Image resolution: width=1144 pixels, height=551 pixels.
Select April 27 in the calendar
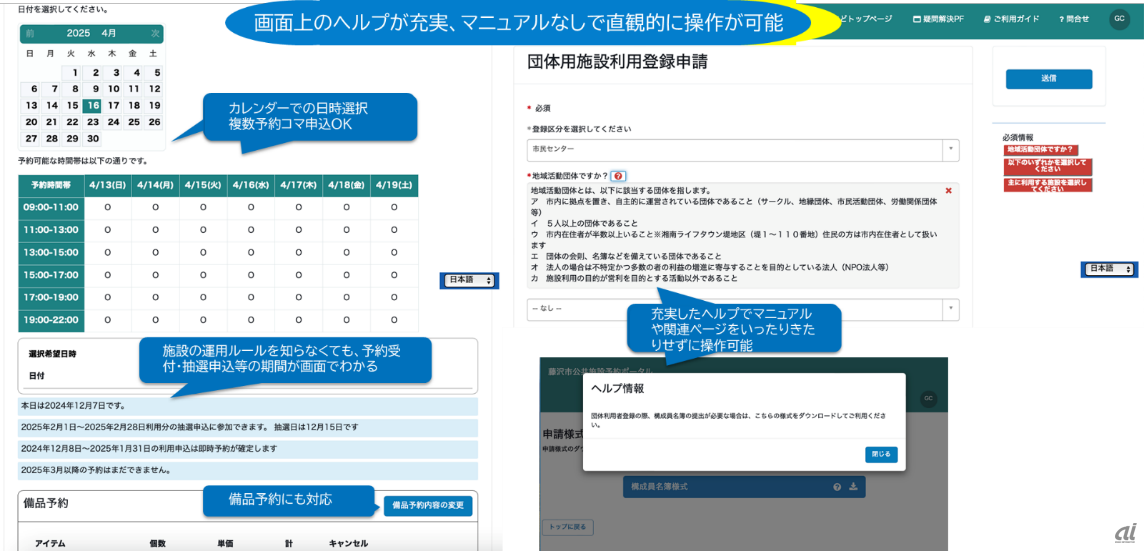coord(31,139)
